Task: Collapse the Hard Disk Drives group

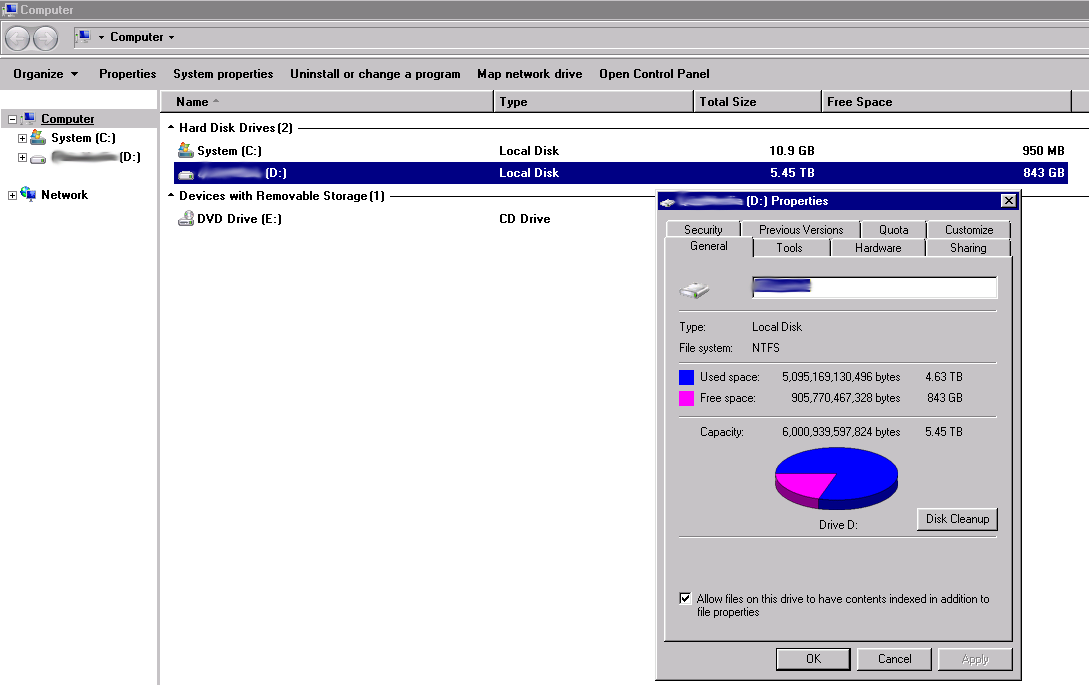Action: (x=170, y=128)
